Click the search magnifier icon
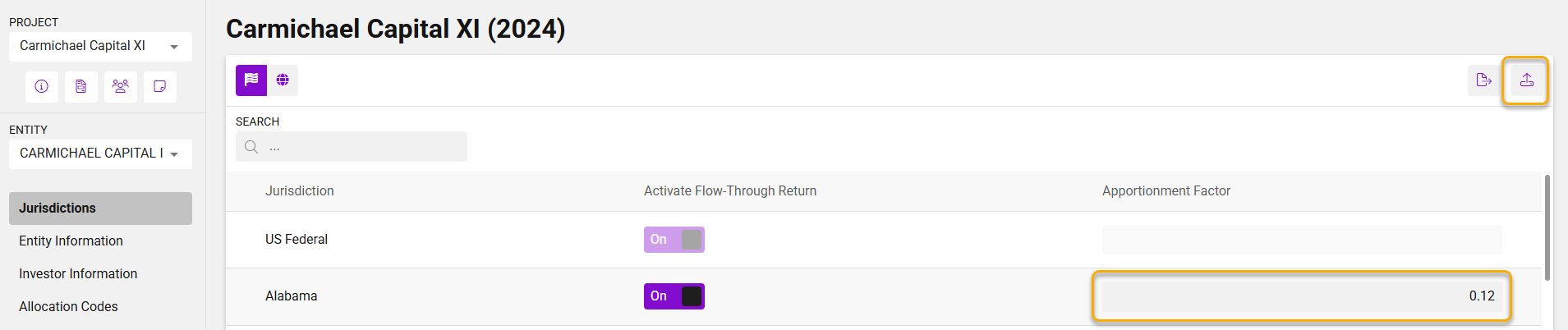The image size is (1568, 330). (251, 147)
